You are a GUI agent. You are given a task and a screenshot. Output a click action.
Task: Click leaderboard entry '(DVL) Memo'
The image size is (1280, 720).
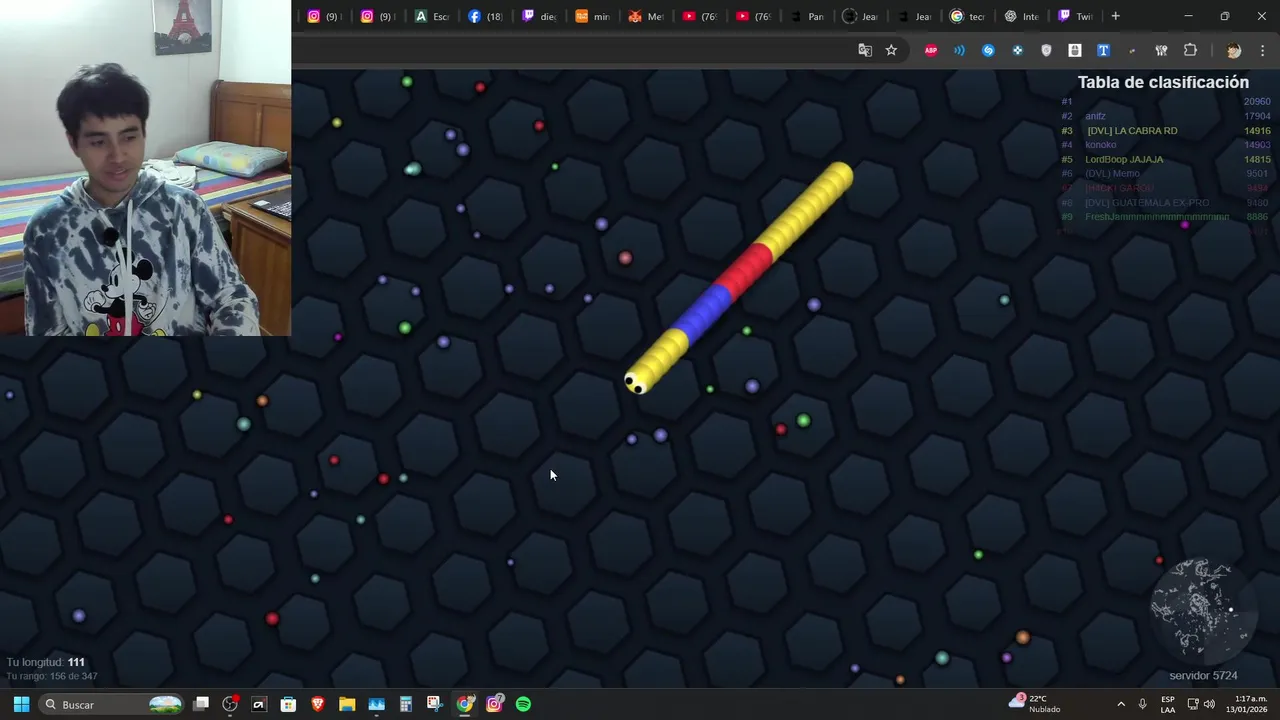1112,174
